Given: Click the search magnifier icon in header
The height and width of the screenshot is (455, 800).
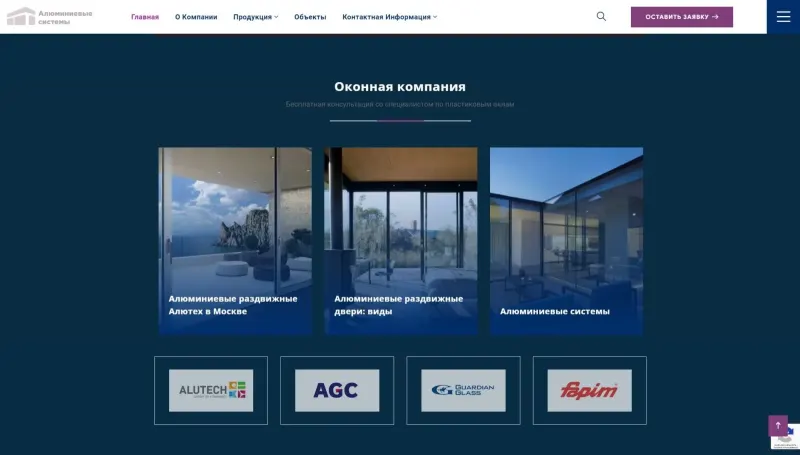Looking at the screenshot, I should pyautogui.click(x=602, y=16).
